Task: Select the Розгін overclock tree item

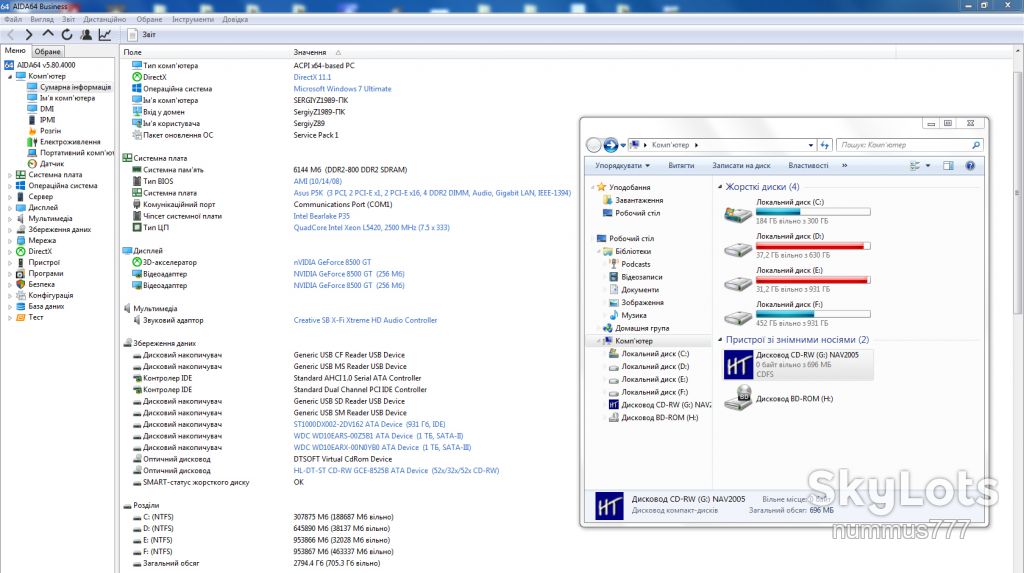Action: pyautogui.click(x=50, y=131)
